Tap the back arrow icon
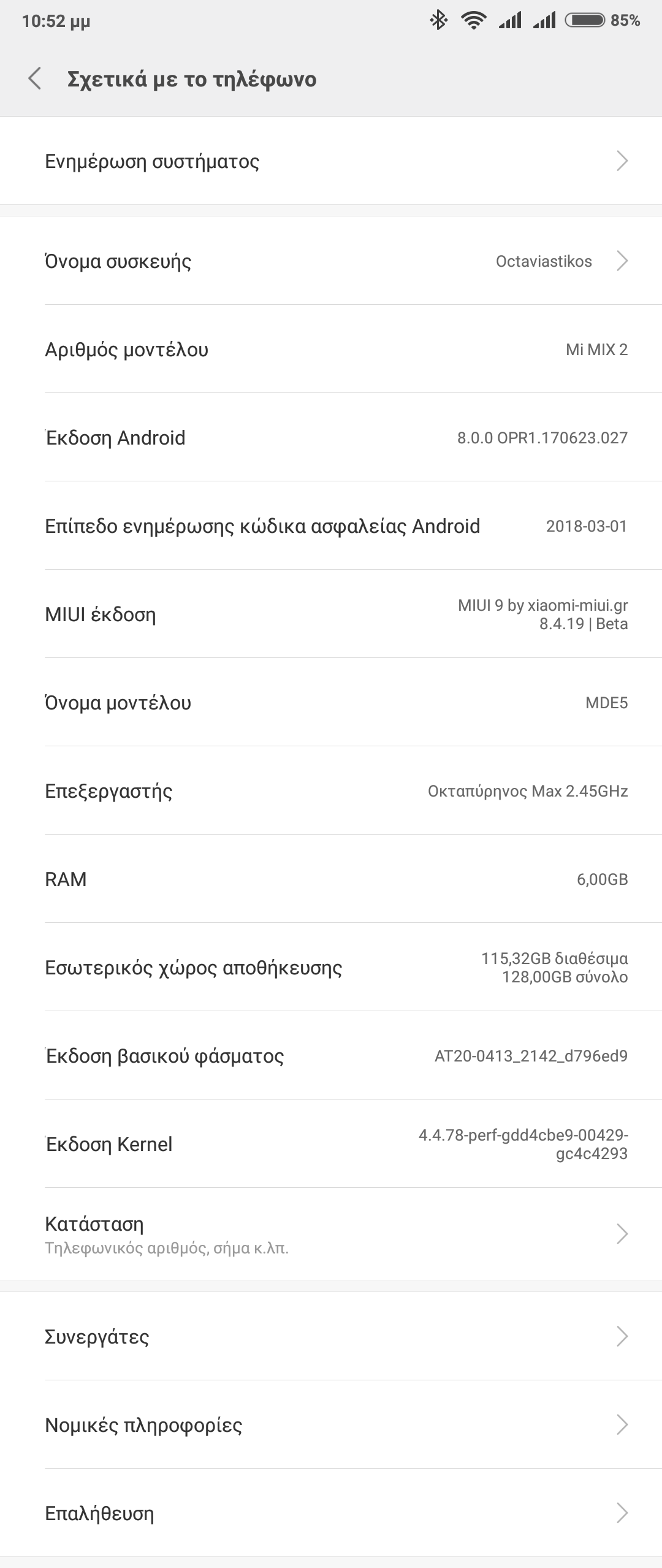This screenshot has width=662, height=1568. click(x=35, y=79)
